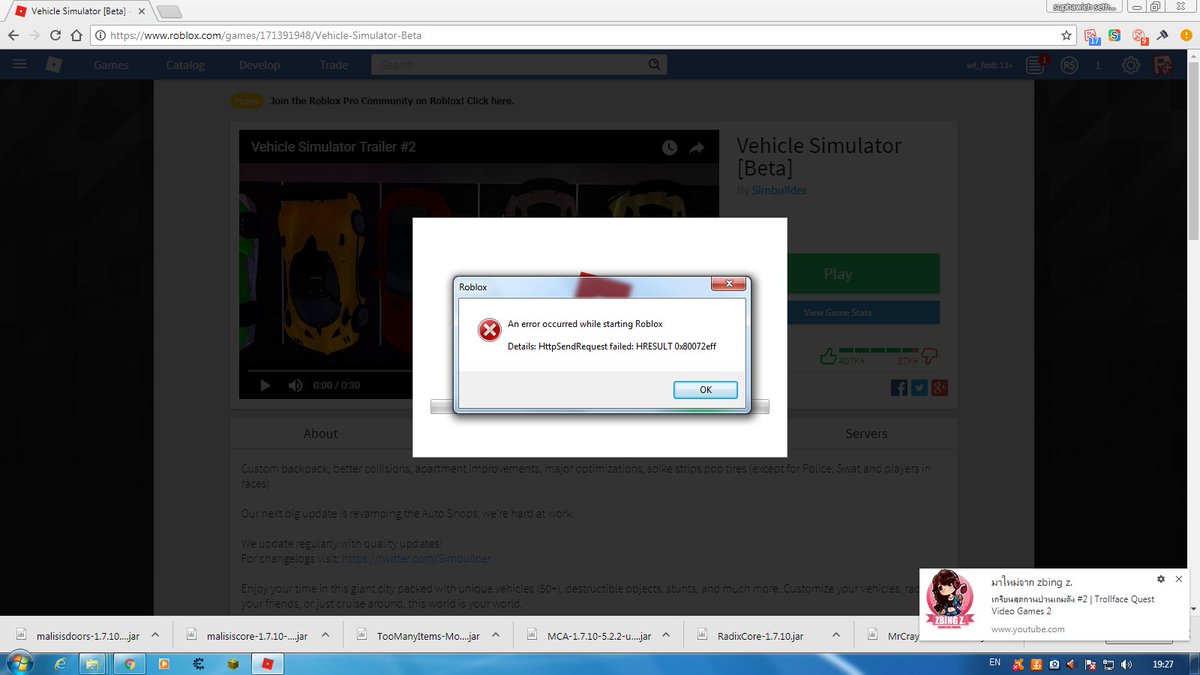The image size is (1200, 675).
Task: Click the Chrome profile name button
Action: point(1082,7)
